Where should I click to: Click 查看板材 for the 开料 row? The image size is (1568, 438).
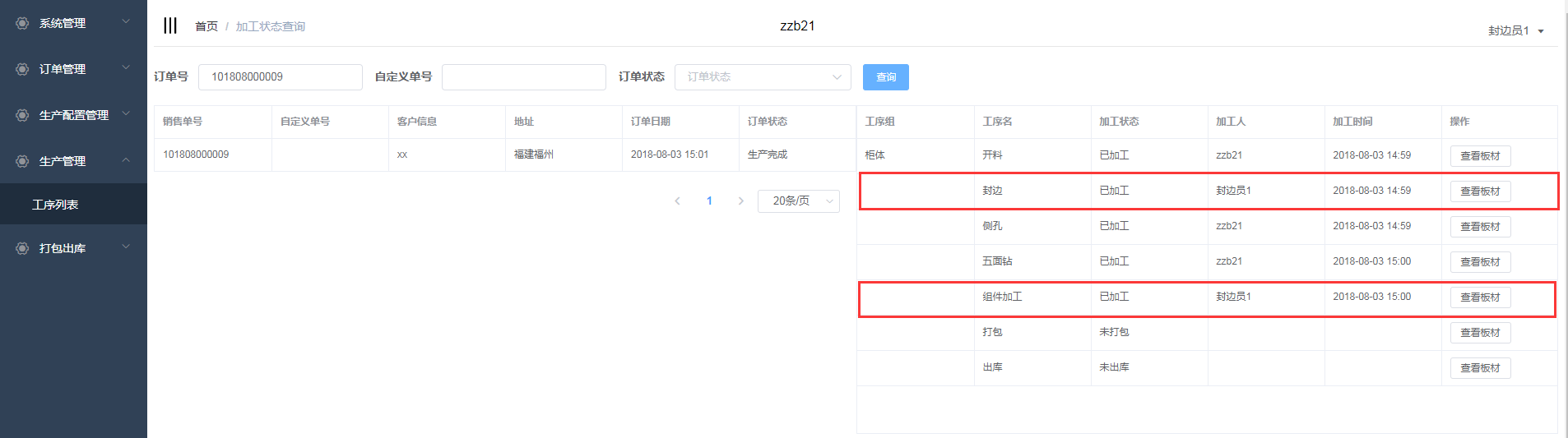(x=1479, y=156)
